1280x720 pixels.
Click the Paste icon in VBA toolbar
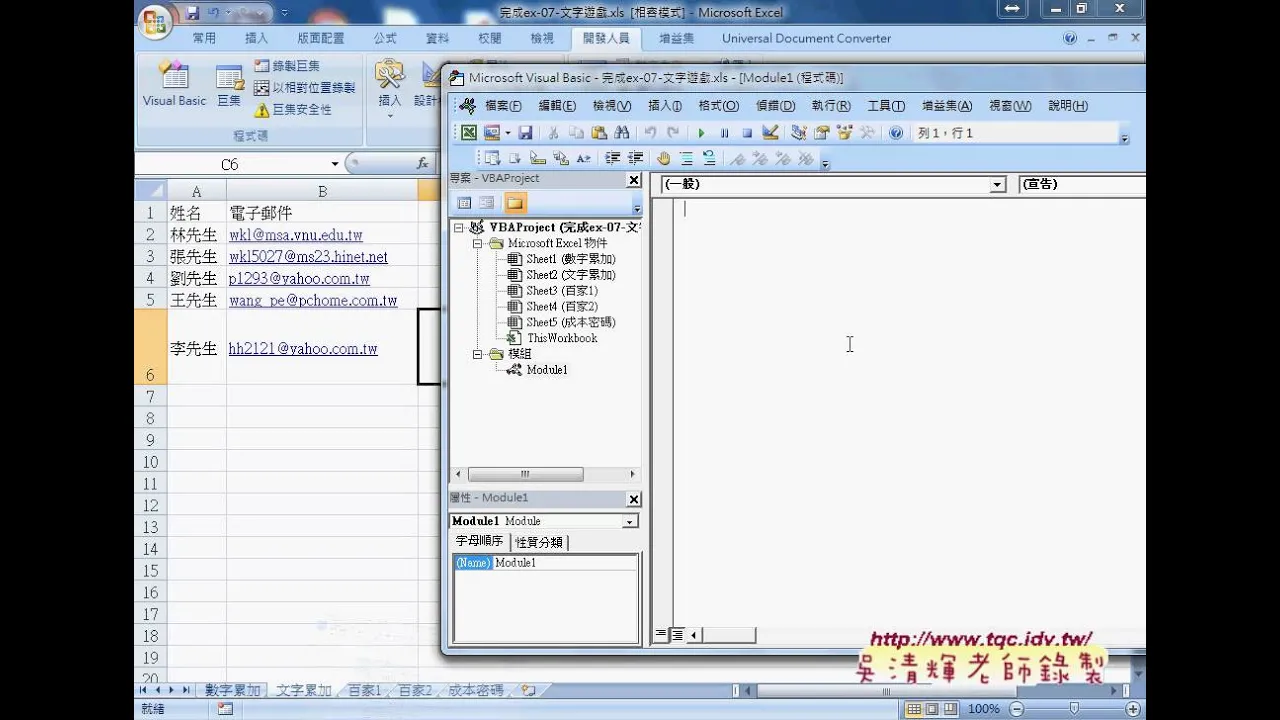coord(599,133)
